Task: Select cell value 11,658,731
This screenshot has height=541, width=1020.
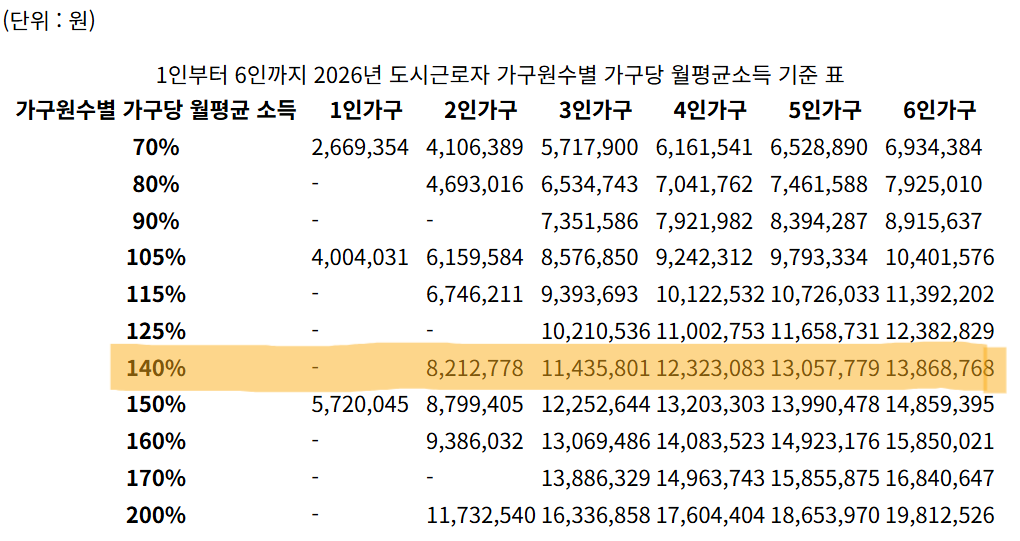Action: pyautogui.click(x=825, y=332)
